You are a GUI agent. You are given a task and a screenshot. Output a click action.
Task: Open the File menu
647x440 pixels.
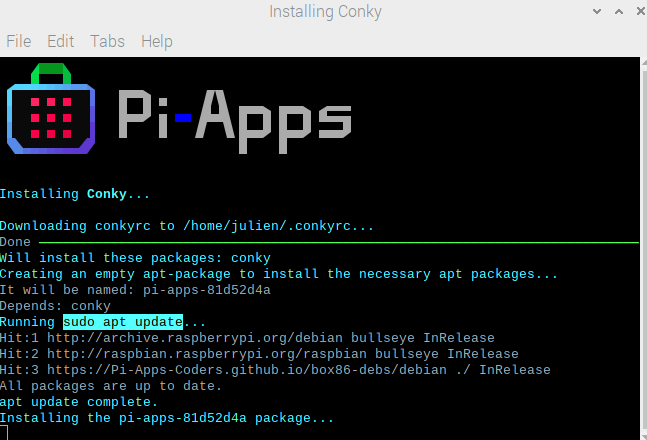[18, 41]
